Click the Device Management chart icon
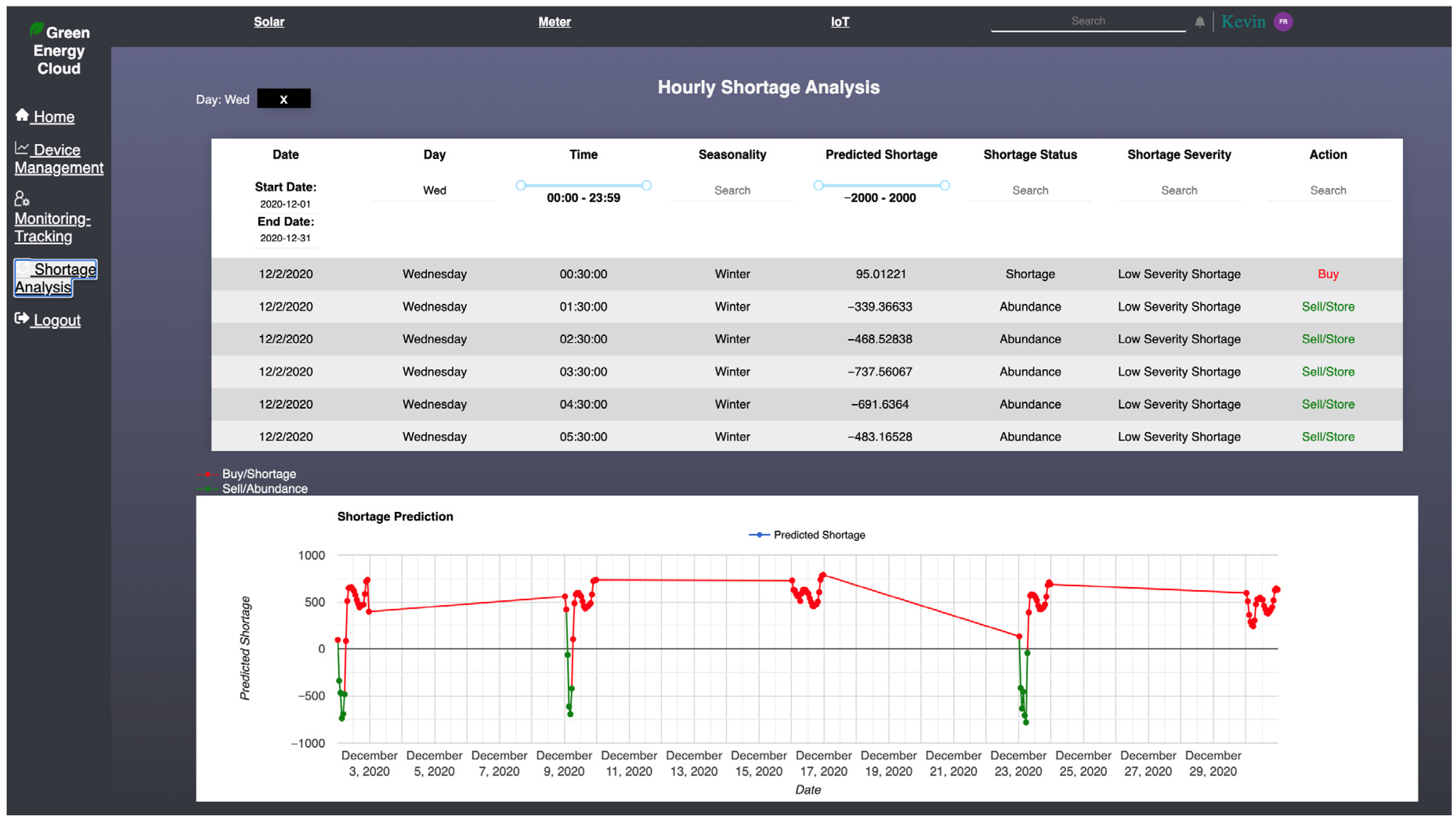This screenshot has height=820, width=1456. coord(22,147)
